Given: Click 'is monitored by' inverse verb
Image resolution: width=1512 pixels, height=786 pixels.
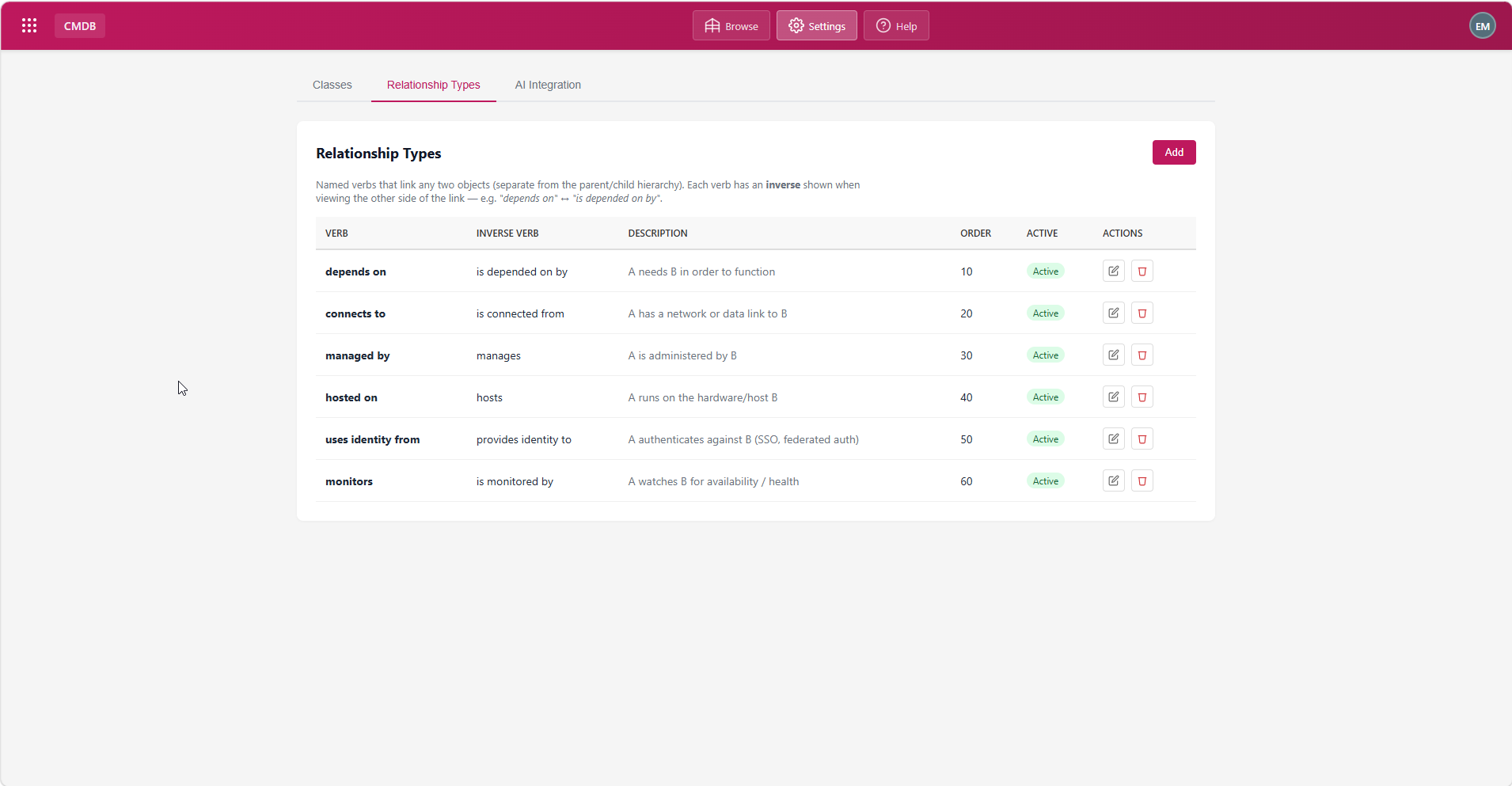Looking at the screenshot, I should click(515, 481).
